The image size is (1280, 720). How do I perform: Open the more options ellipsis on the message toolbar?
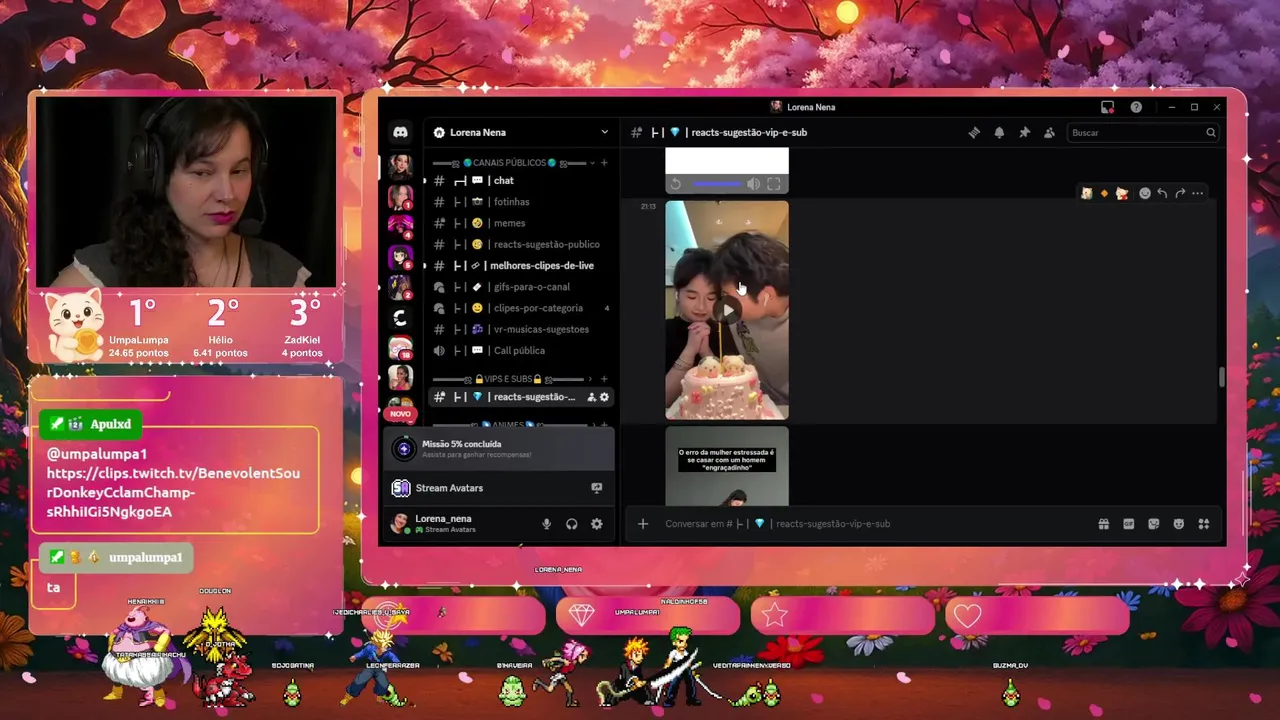click(x=1198, y=193)
